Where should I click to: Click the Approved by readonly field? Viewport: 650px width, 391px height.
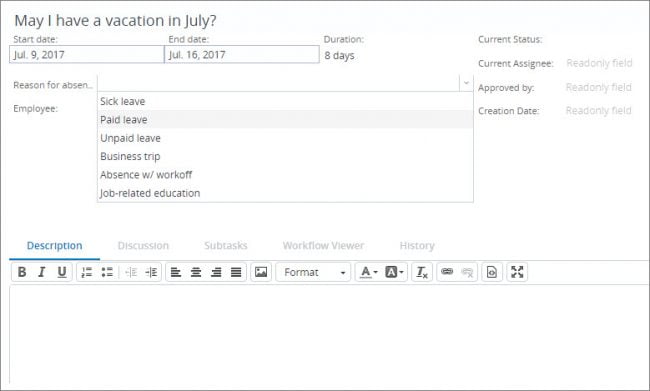tap(599, 87)
